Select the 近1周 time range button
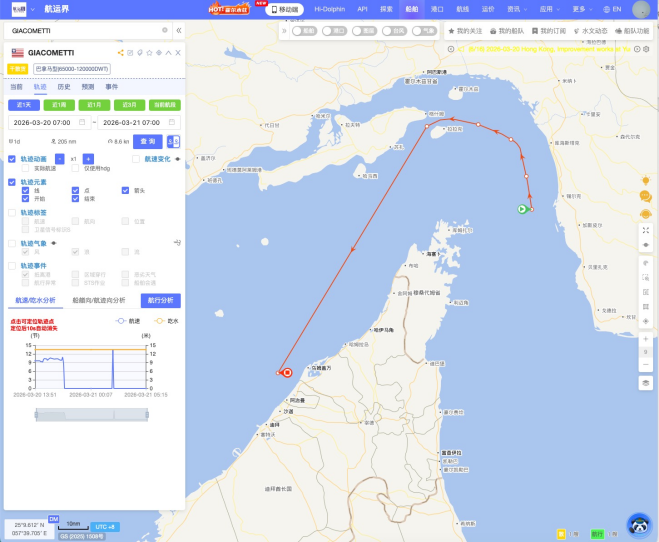 tap(57, 105)
